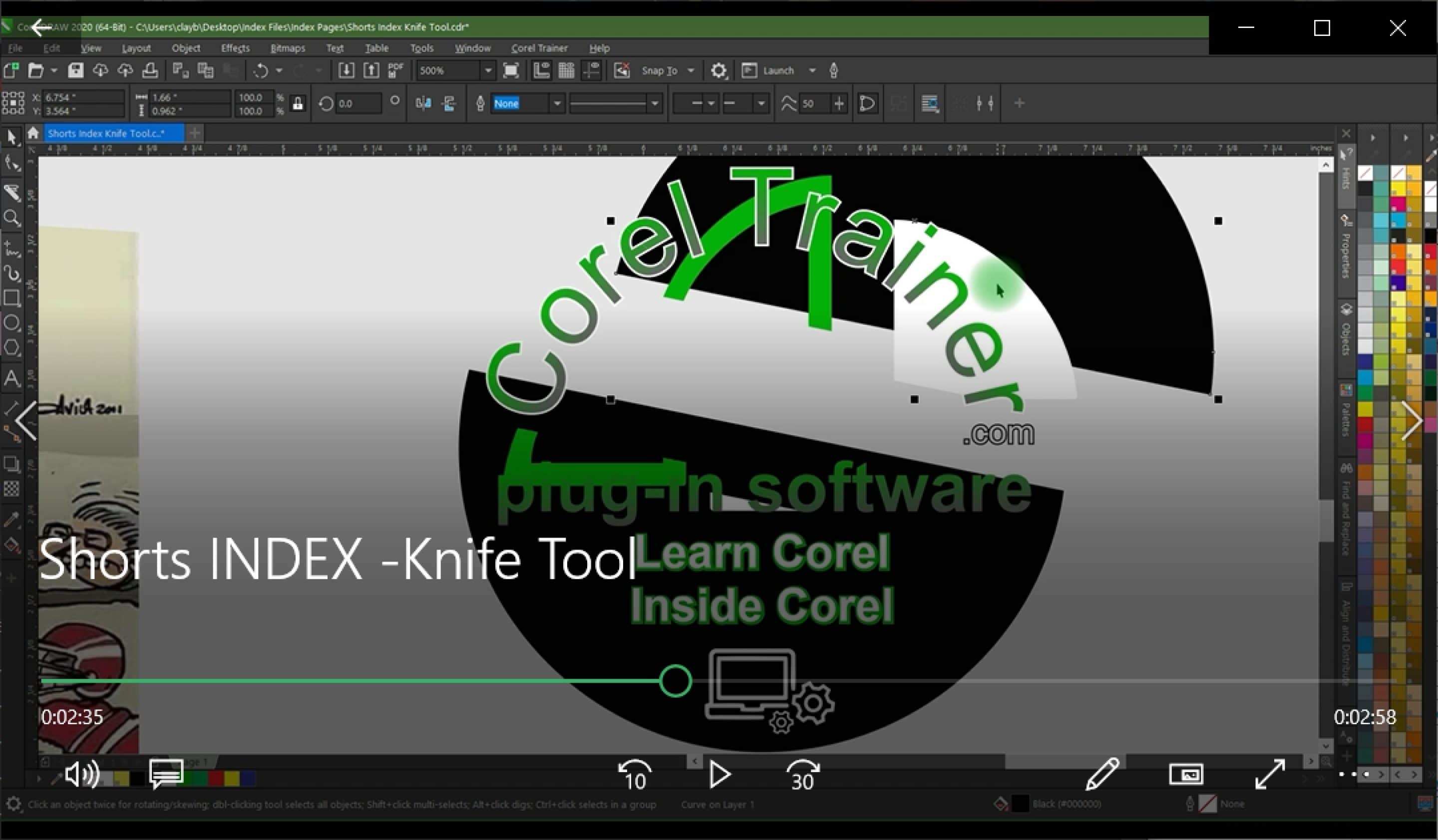Expand the Open folder dropdown arrow
The height and width of the screenshot is (840, 1438).
point(53,71)
